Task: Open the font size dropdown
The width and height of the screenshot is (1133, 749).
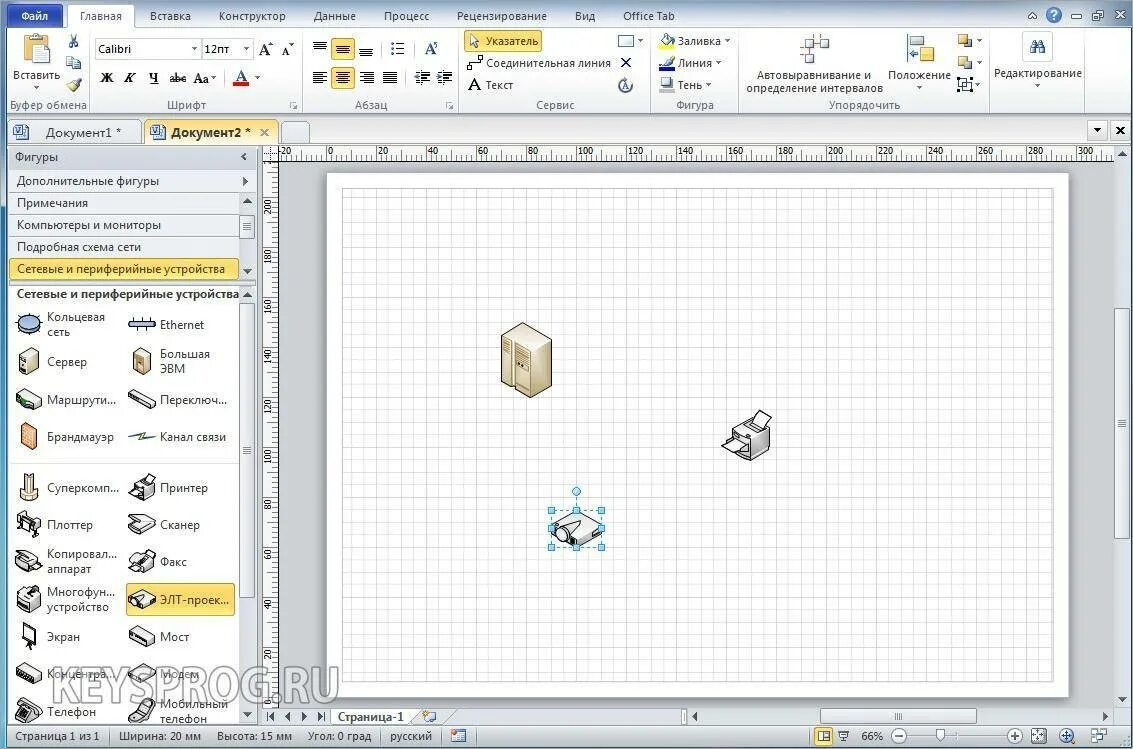Action: coord(244,48)
